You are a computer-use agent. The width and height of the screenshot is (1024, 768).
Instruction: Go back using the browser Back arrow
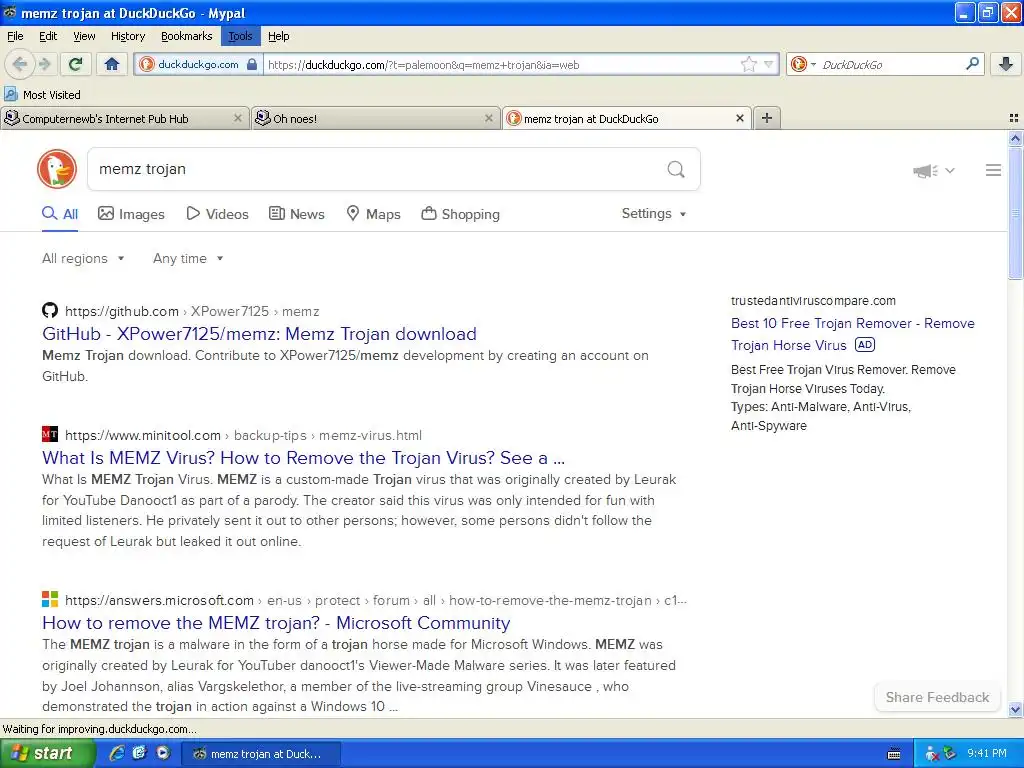(19, 64)
